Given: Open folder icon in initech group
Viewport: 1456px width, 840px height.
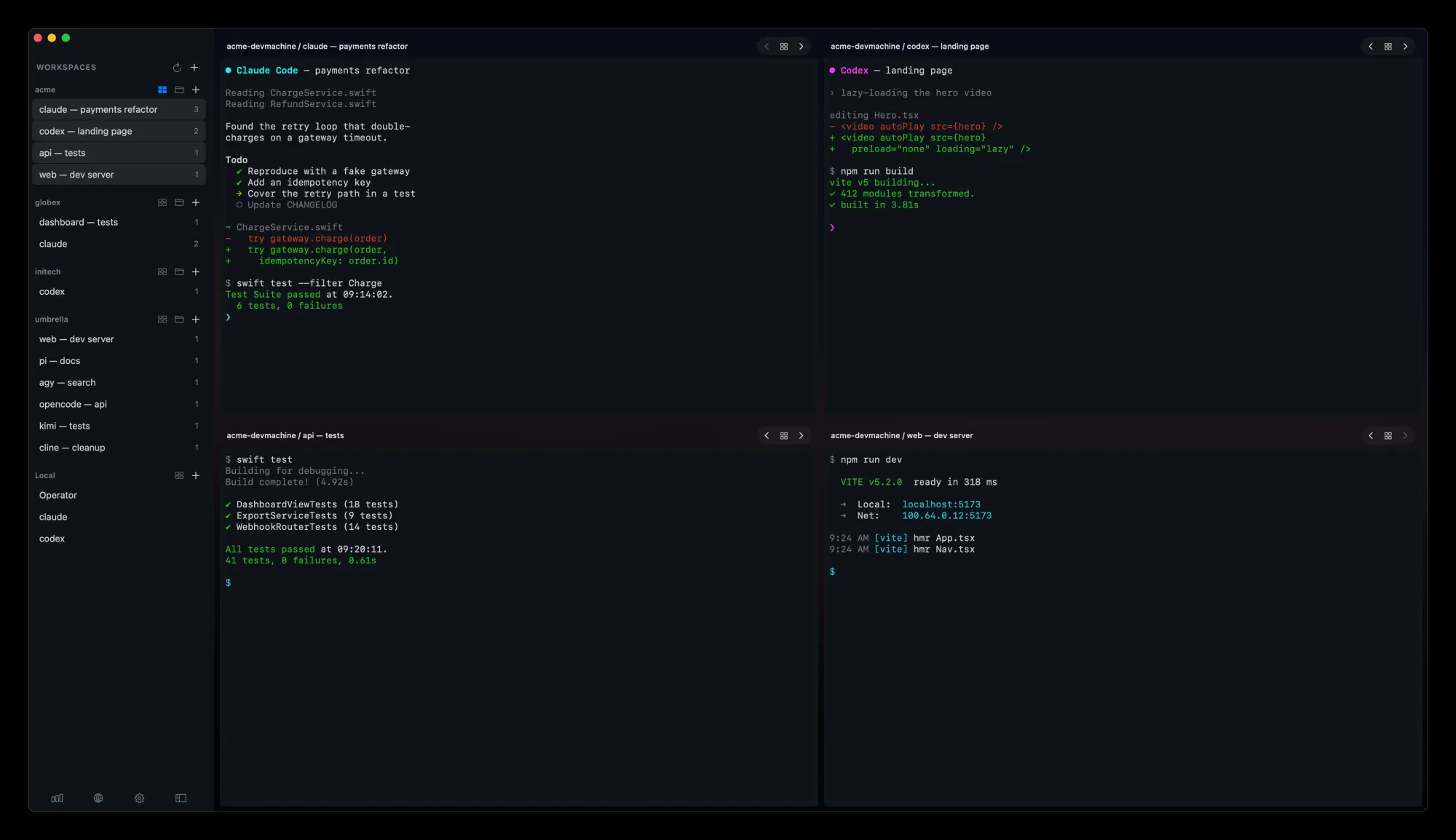Looking at the screenshot, I should 179,272.
